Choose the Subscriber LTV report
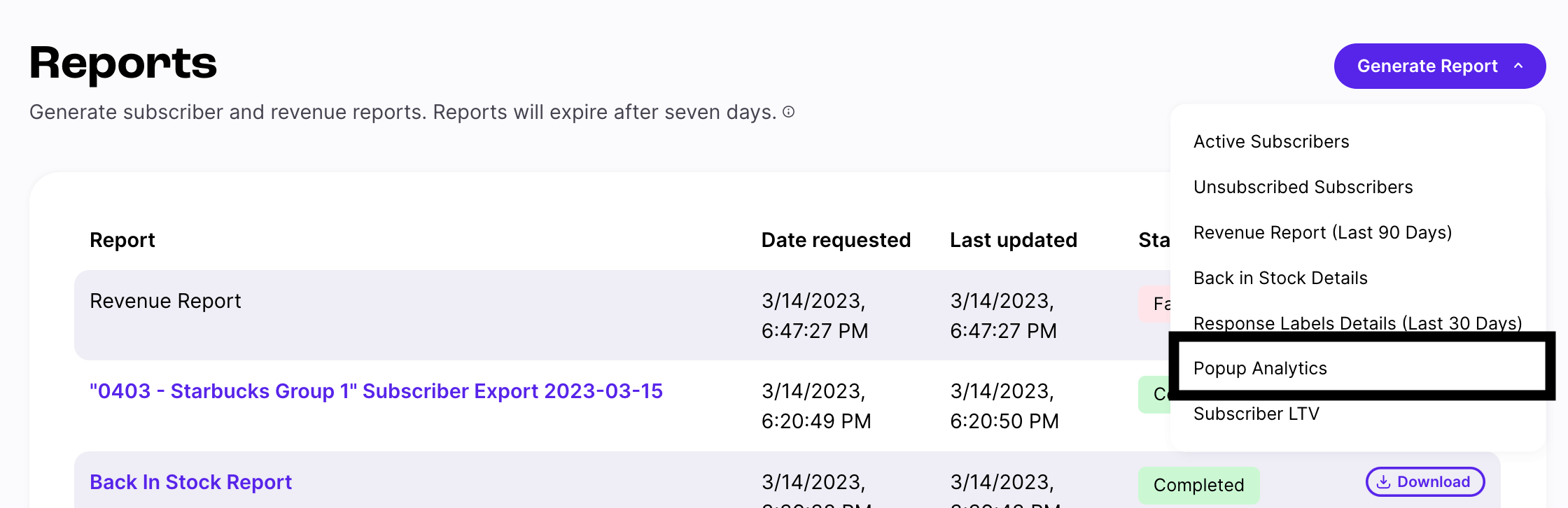The image size is (1568, 508). 1256,414
